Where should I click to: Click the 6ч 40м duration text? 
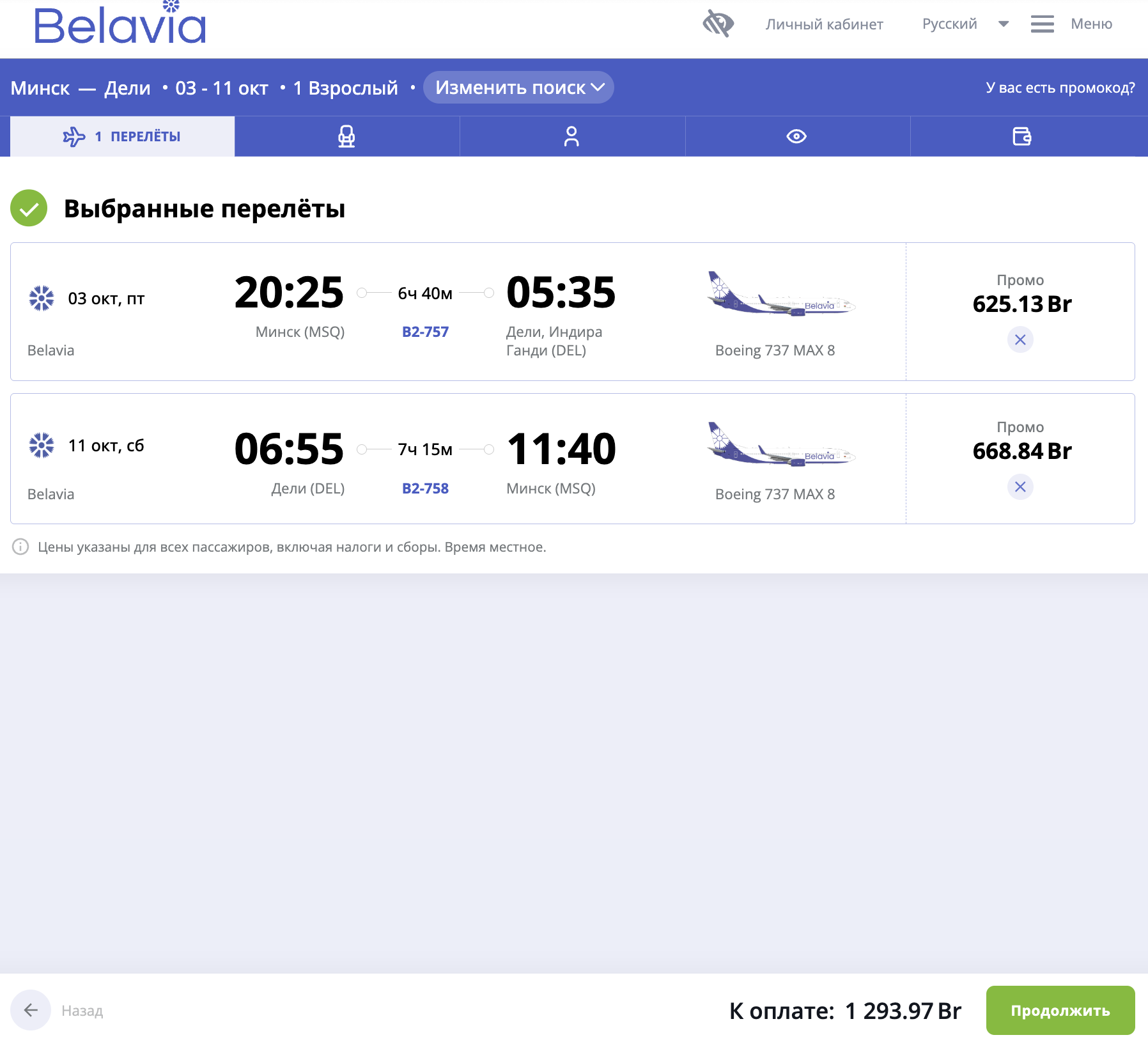[425, 293]
